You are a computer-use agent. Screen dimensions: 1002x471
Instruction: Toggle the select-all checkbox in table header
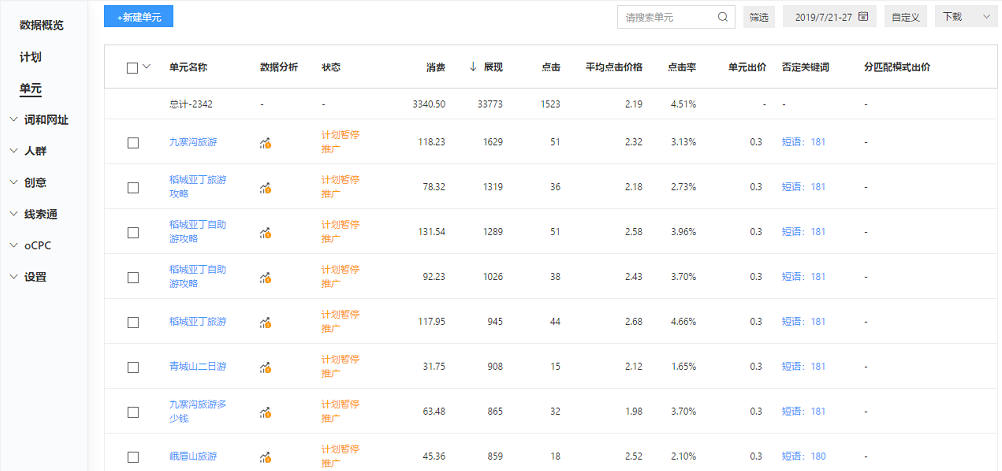pos(133,68)
